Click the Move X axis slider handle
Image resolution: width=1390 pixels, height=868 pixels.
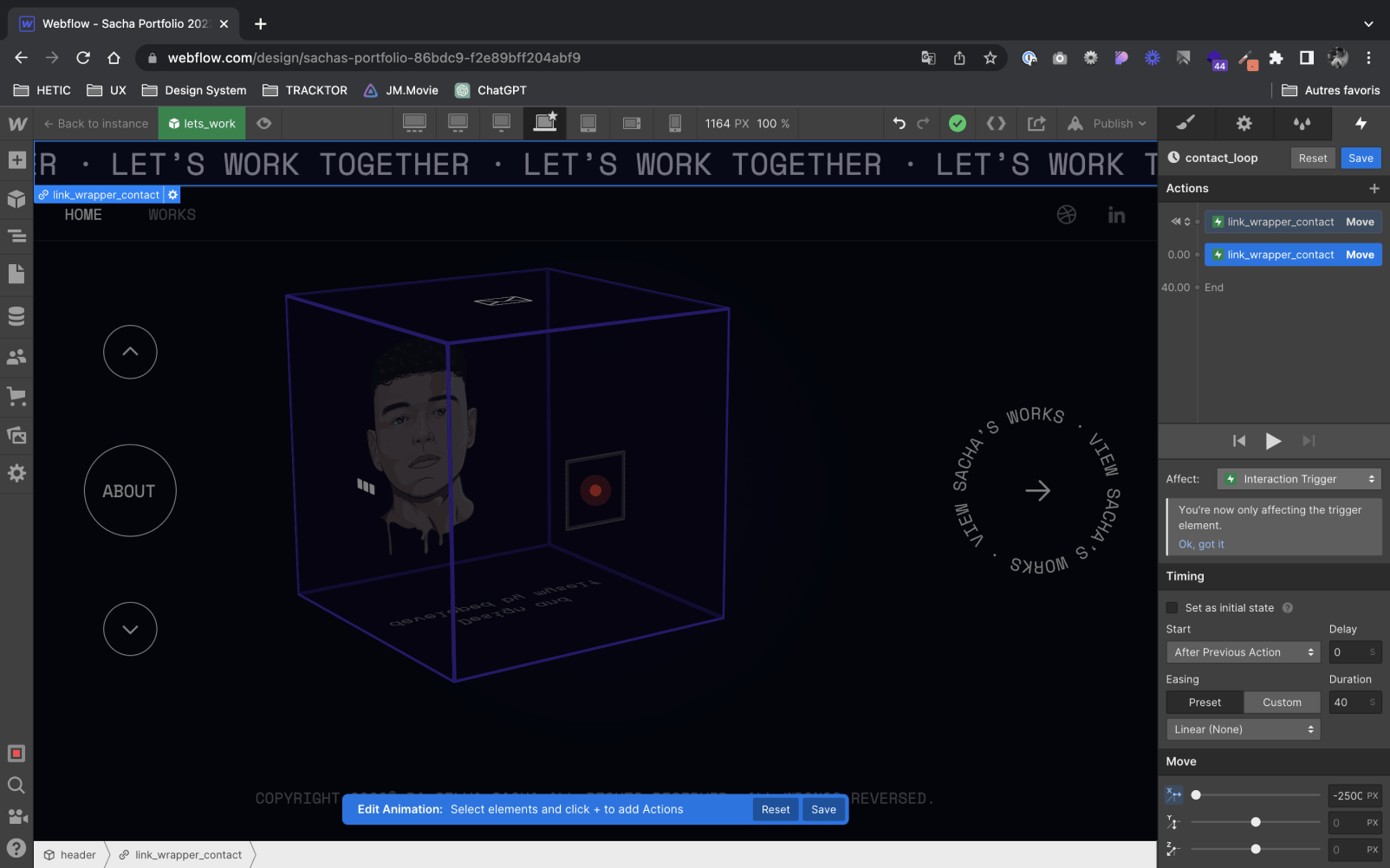[x=1196, y=795]
